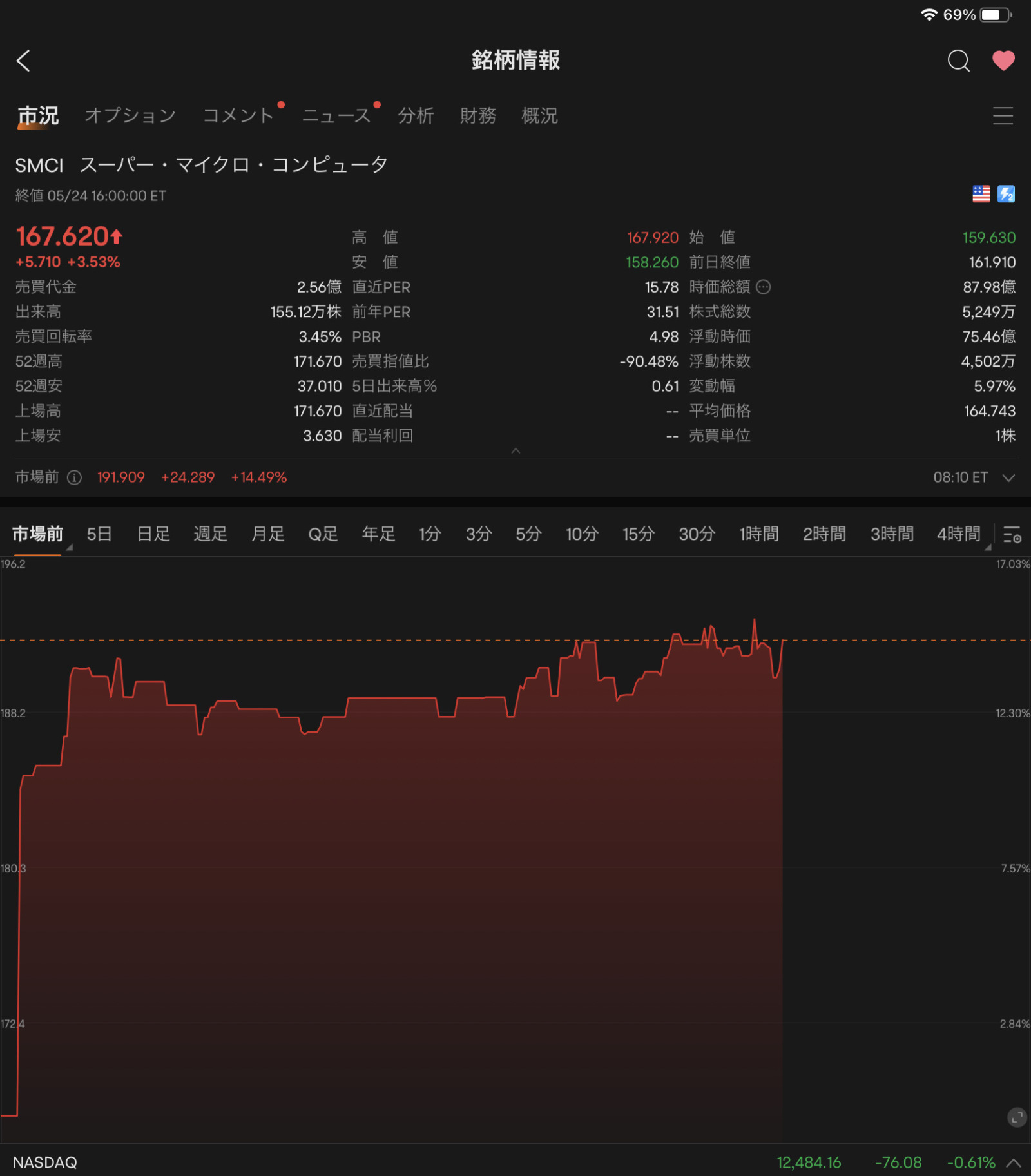Select the 5日 chart timeframe

(x=99, y=534)
